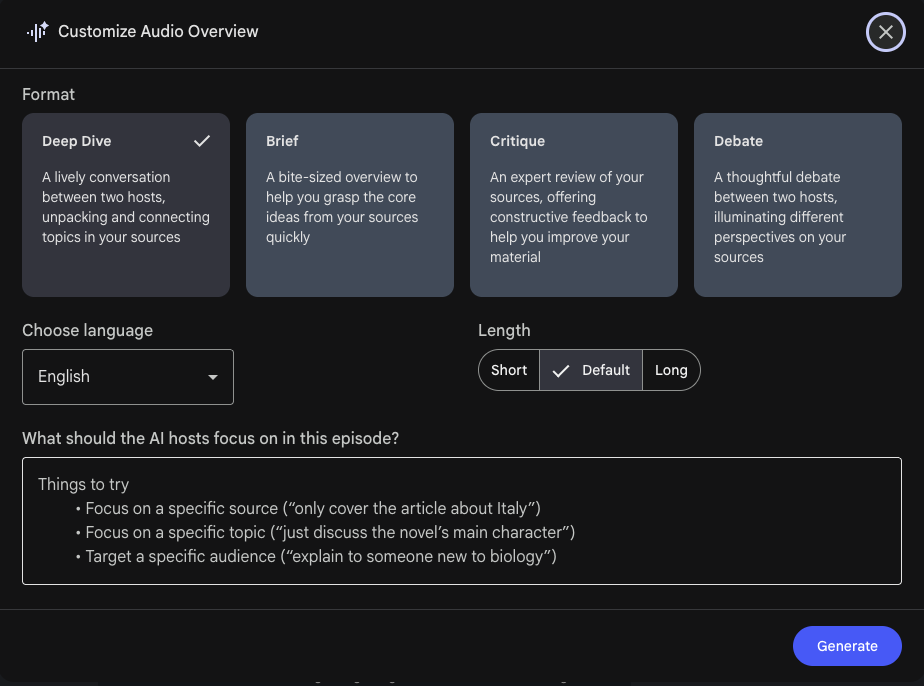
Task: Select the Deep Dive format
Action: (125, 205)
